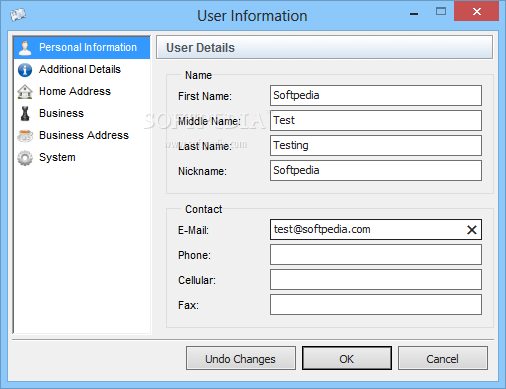Click the "Contact" group title
Image resolution: width=506 pixels, height=389 pixels.
204,209
